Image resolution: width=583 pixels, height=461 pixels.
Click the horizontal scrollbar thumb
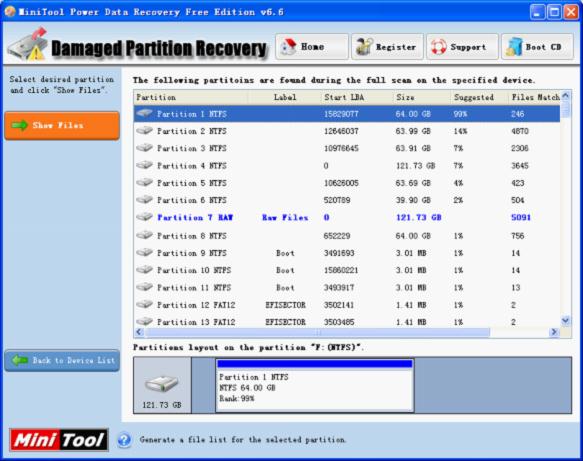(x=318, y=332)
